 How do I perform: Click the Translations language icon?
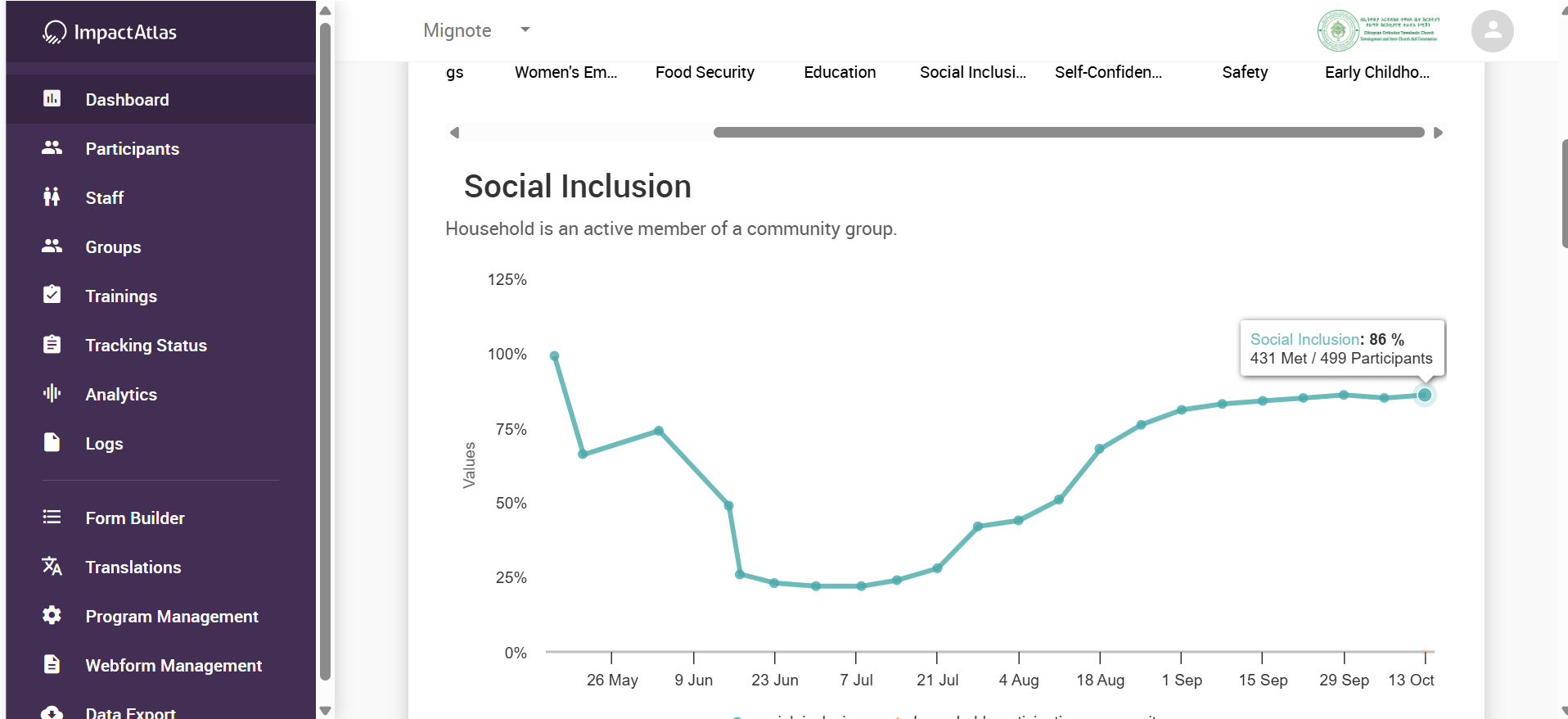52,567
